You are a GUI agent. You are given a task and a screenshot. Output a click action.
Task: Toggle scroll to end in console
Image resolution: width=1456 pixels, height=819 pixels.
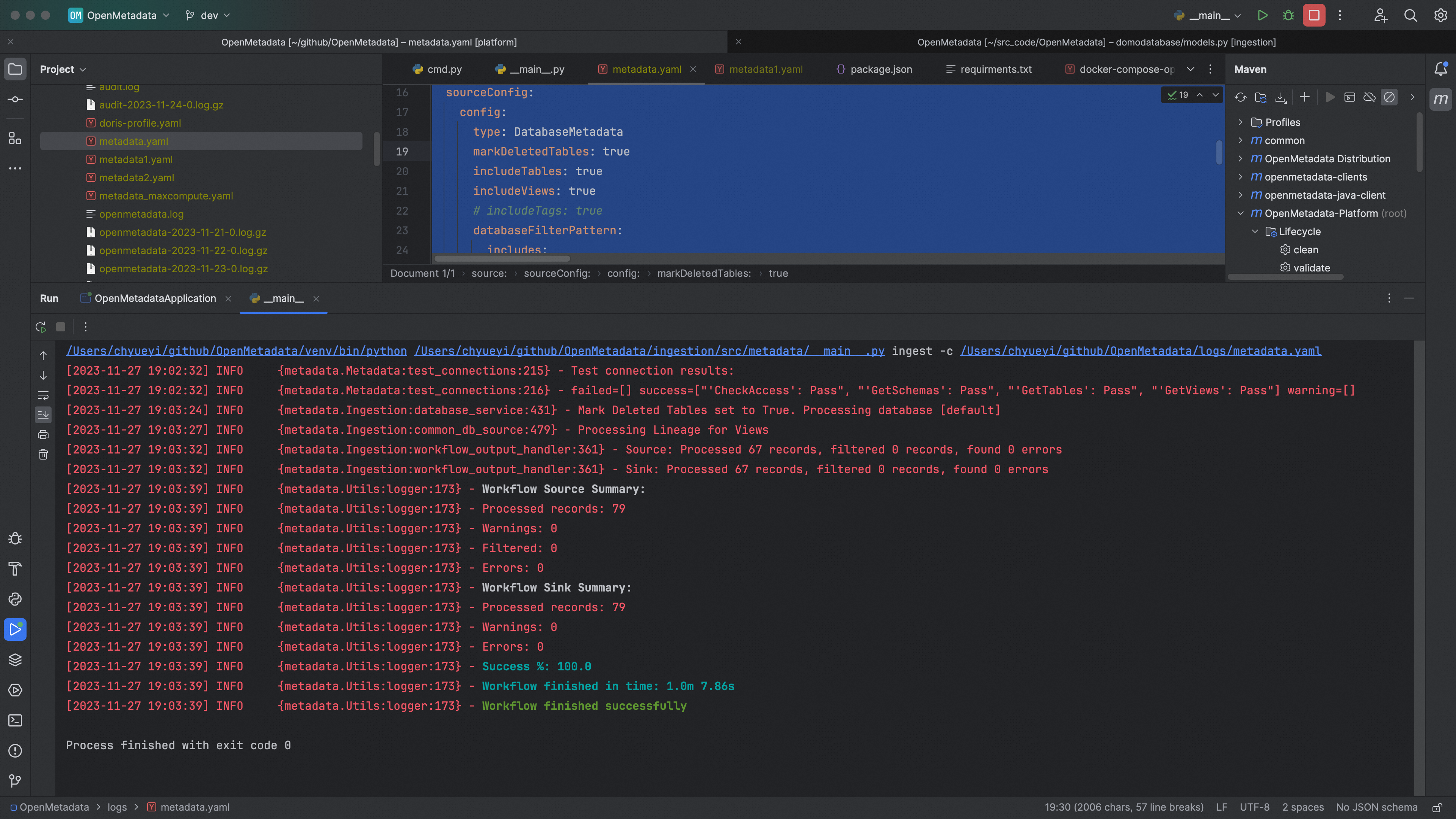coord(43,415)
